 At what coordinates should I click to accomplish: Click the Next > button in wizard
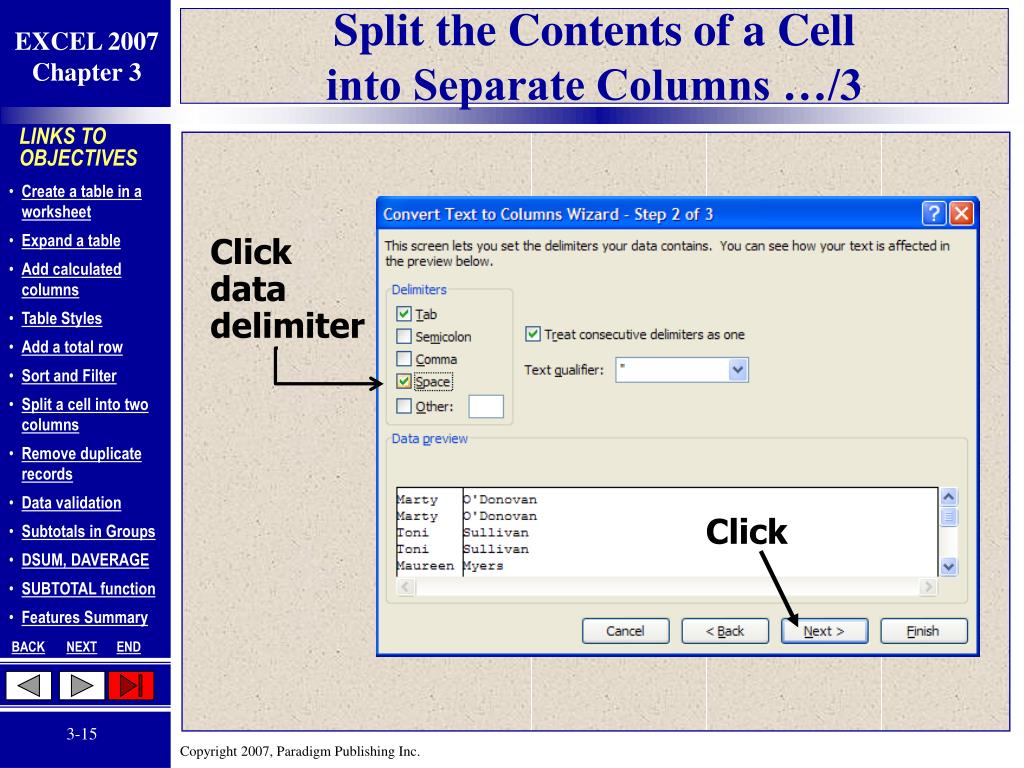point(824,631)
